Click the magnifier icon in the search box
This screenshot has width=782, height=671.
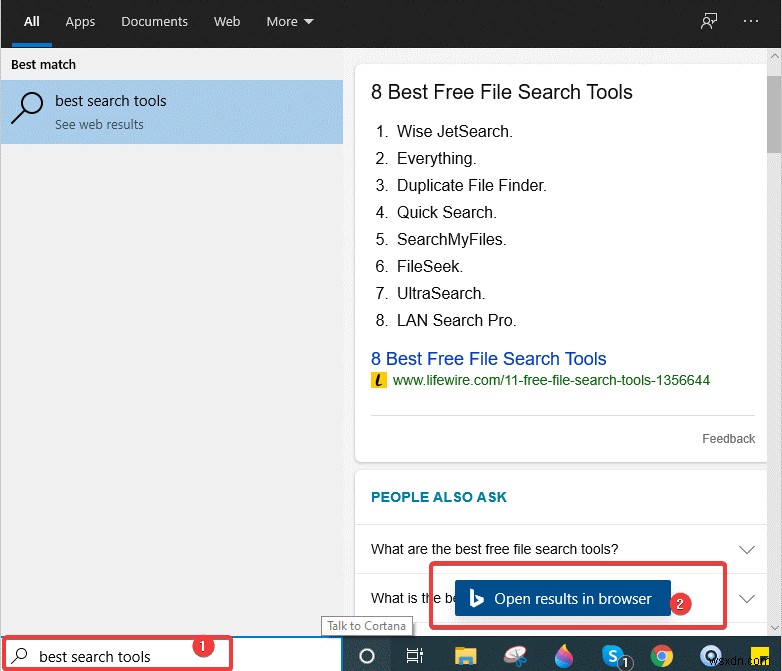tap(20, 656)
